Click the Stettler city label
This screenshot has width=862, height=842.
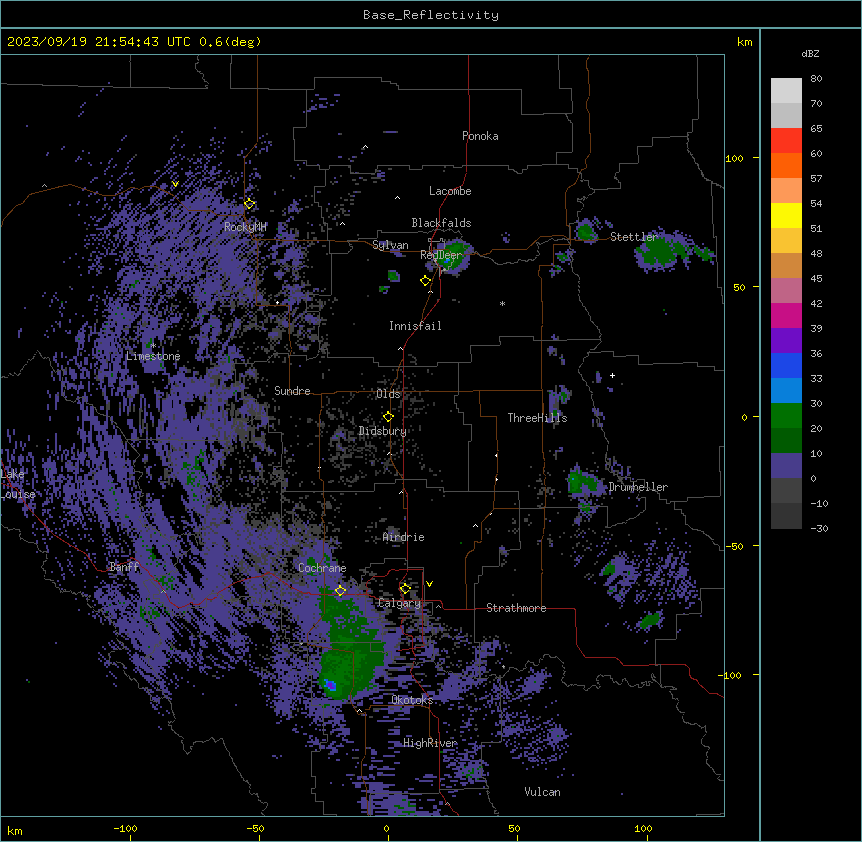(x=634, y=237)
